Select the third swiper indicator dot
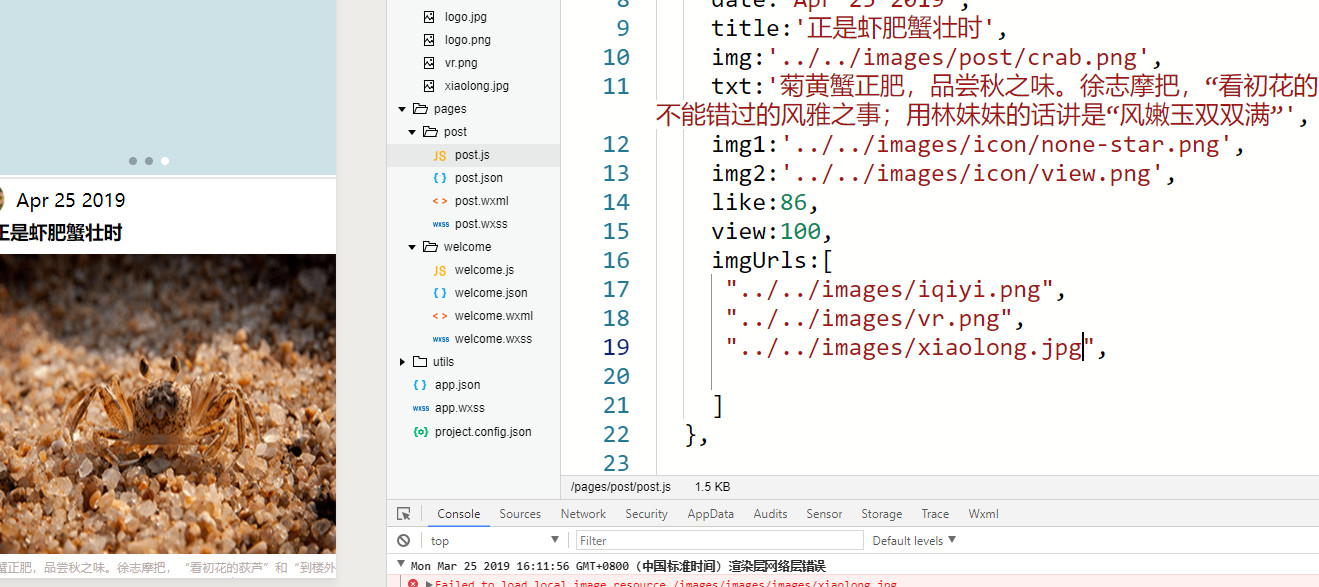This screenshot has height=587, width=1319. 165,161
